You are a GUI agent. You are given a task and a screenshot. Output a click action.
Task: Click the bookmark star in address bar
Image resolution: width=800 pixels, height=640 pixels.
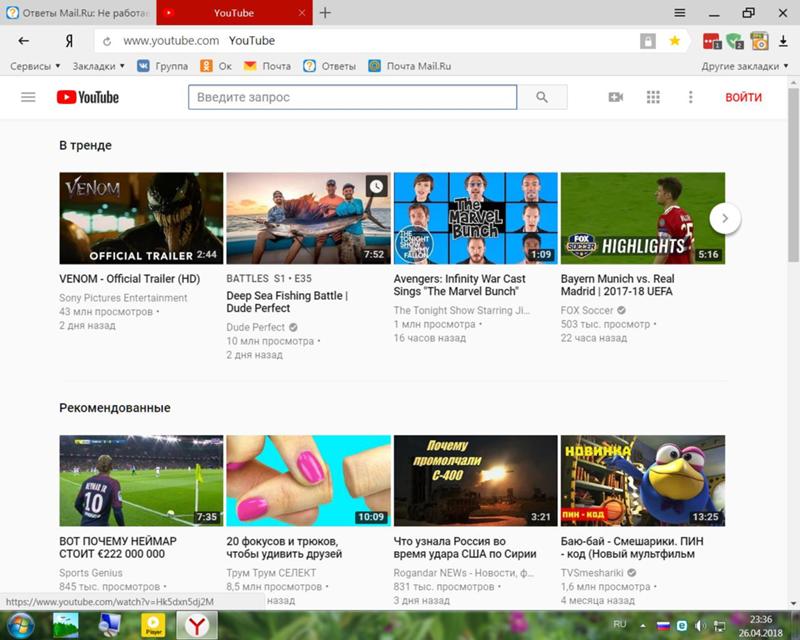coord(675,41)
